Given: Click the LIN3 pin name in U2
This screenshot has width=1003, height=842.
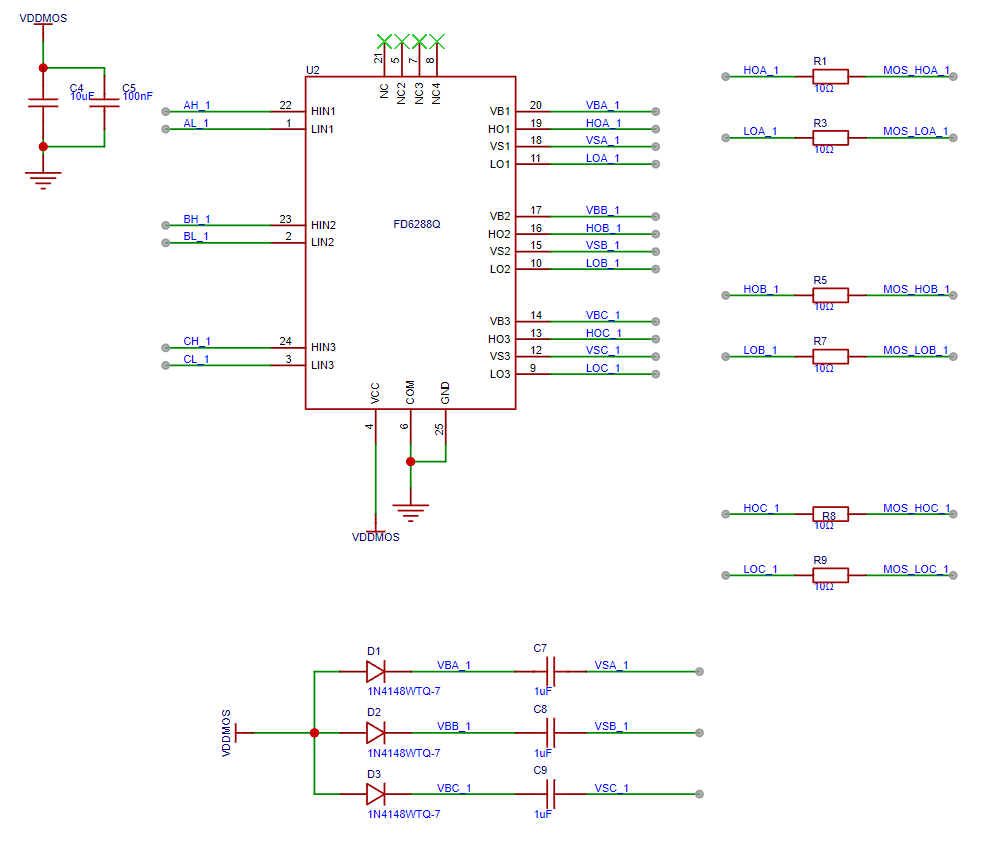Looking at the screenshot, I should (x=322, y=365).
